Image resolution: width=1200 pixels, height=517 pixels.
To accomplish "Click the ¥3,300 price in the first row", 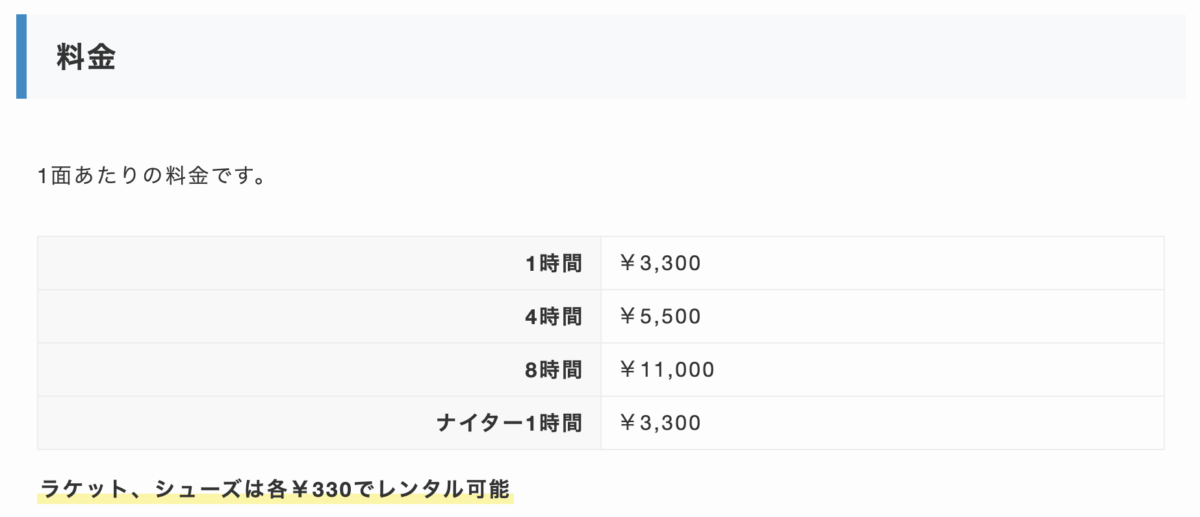I will [x=659, y=264].
